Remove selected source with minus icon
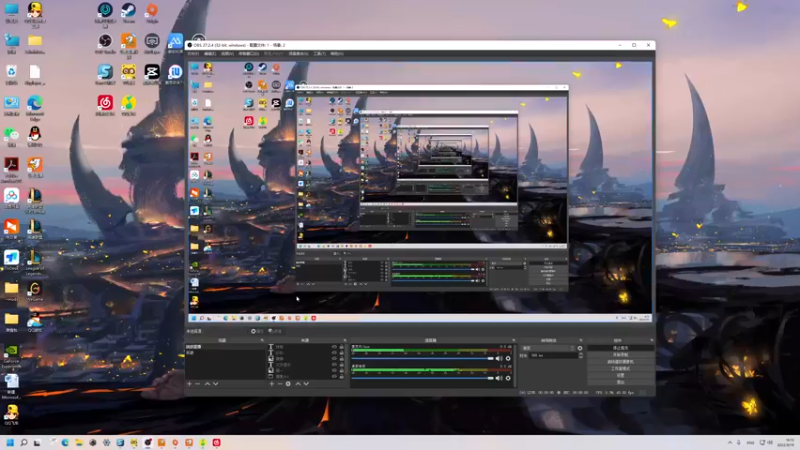The height and width of the screenshot is (450, 800). point(280,384)
